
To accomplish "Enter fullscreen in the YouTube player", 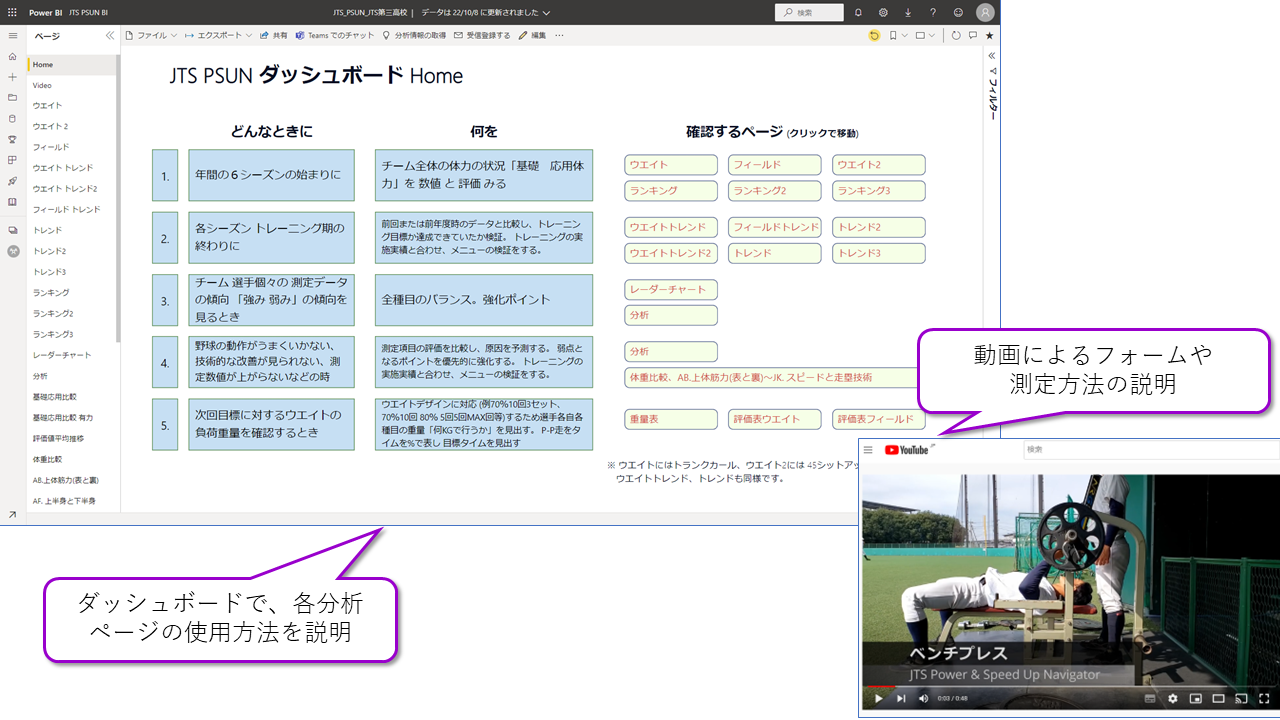I will click(x=1264, y=698).
